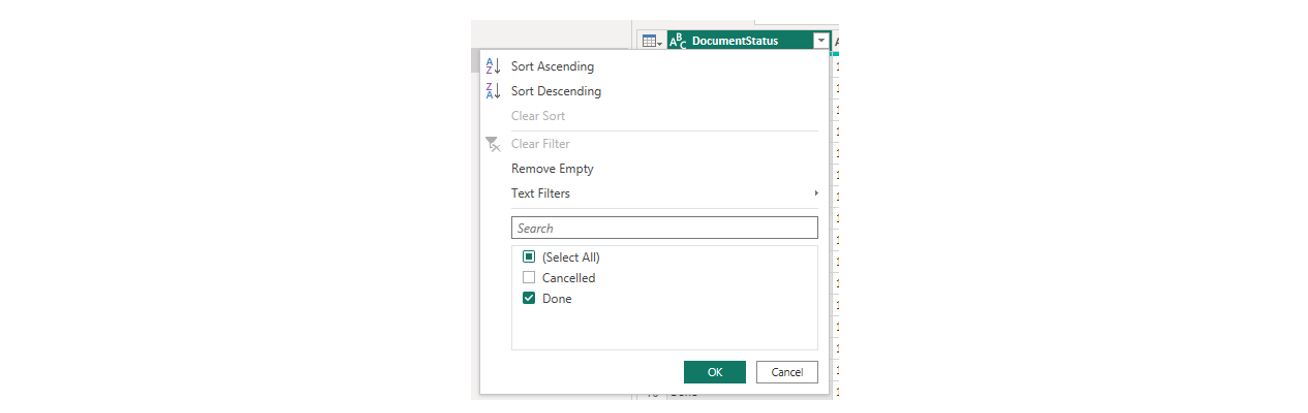Viewport: 1308px width, 413px height.
Task: Click the Sort Descending Z-A icon
Action: [x=492, y=91]
